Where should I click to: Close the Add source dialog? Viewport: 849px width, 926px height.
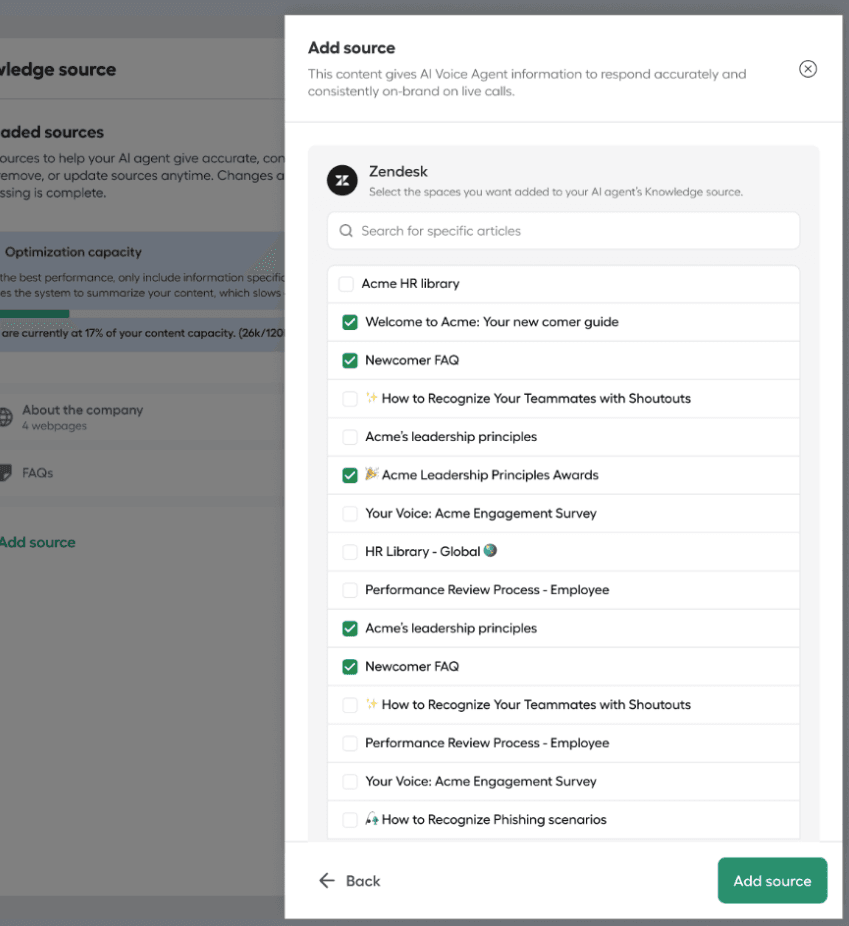(808, 69)
